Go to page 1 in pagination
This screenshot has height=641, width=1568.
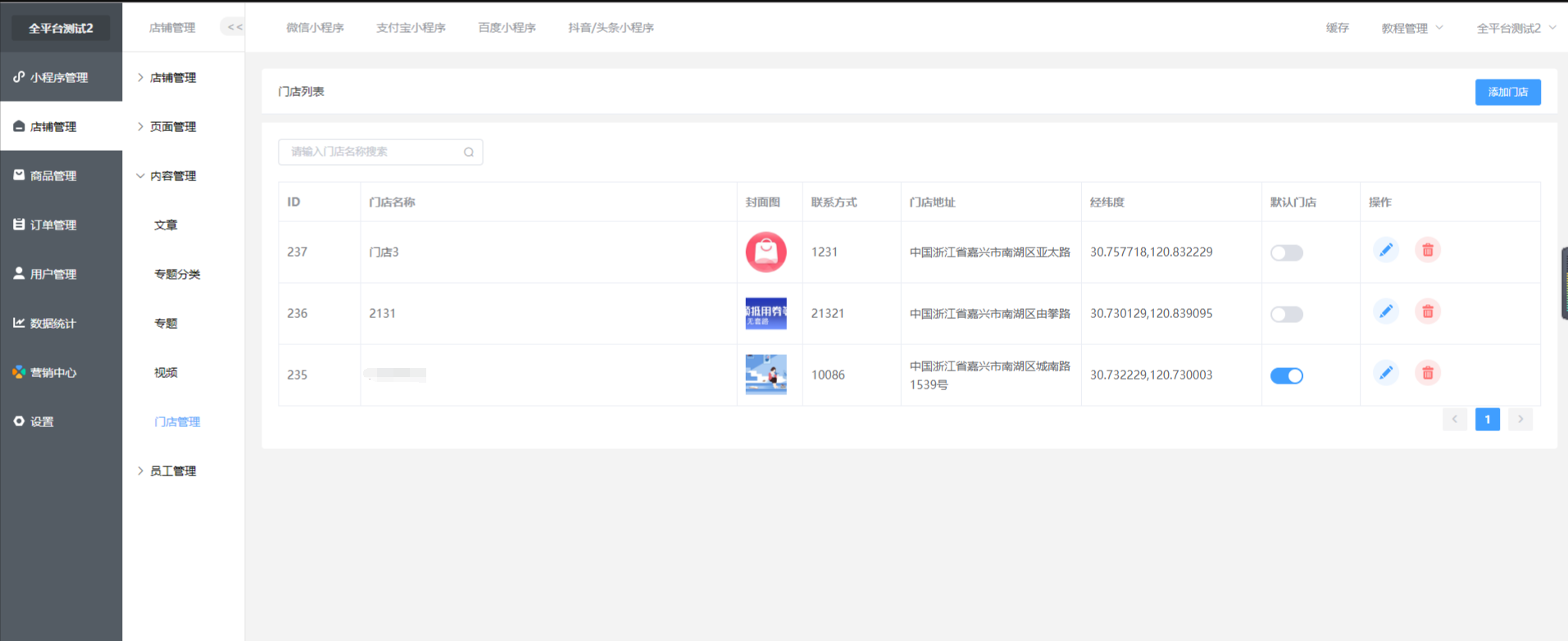(1487, 419)
